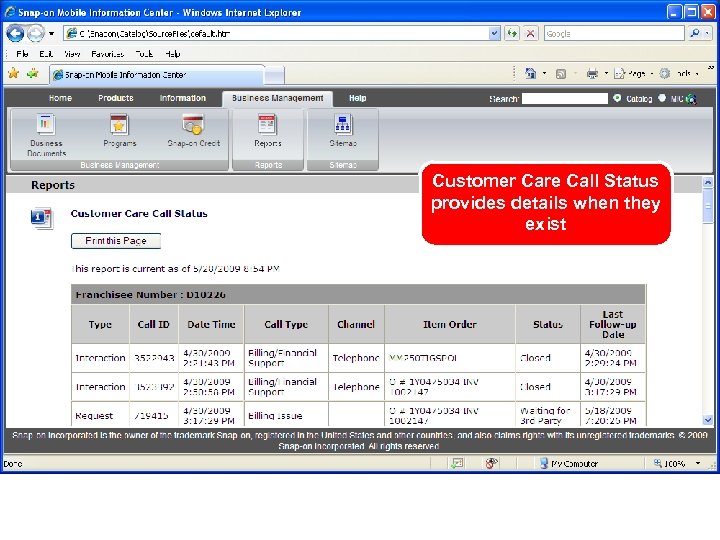Open the Favorites menu
This screenshot has height=540, width=720.
coord(107,54)
